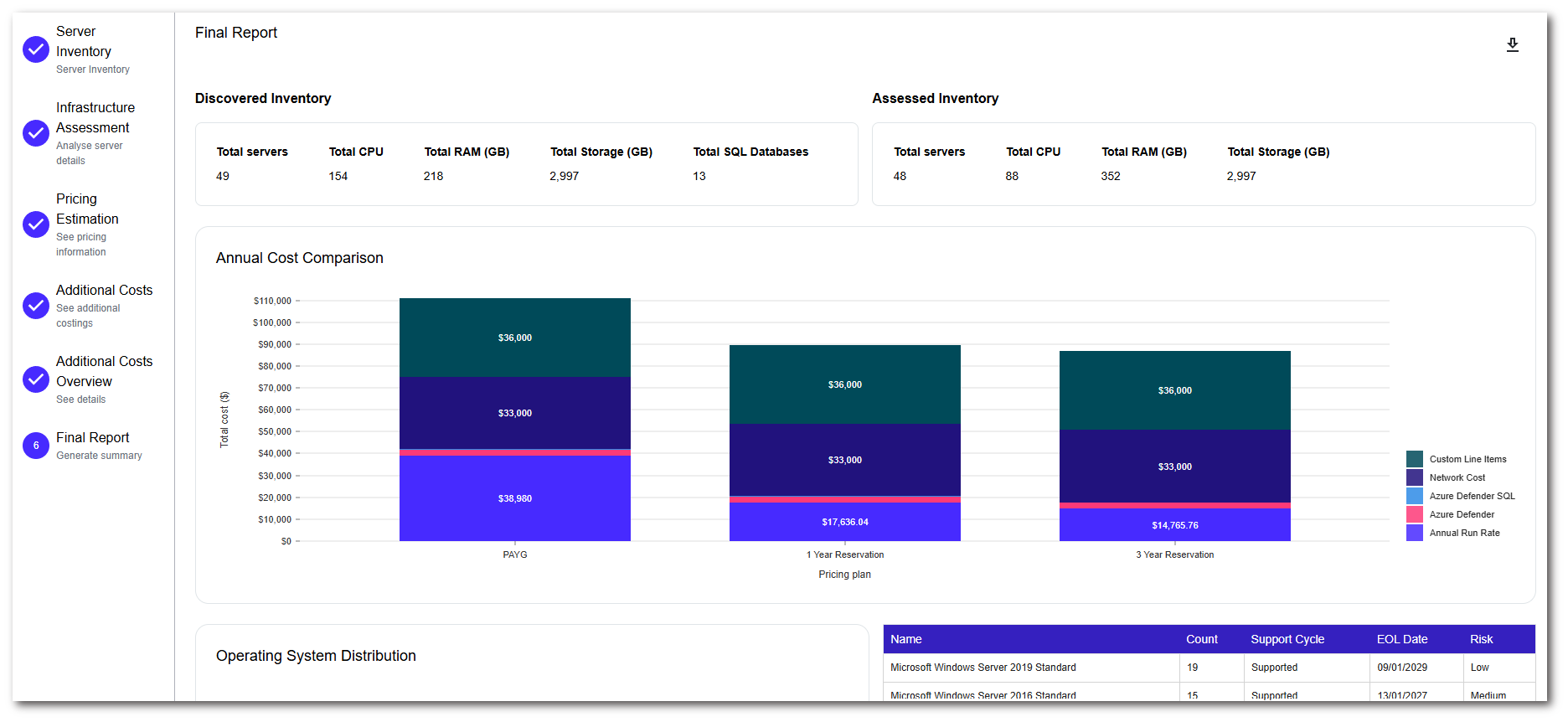Click the Server Inventory step checkmark icon
The width and height of the screenshot is (1568, 722).
pos(36,50)
